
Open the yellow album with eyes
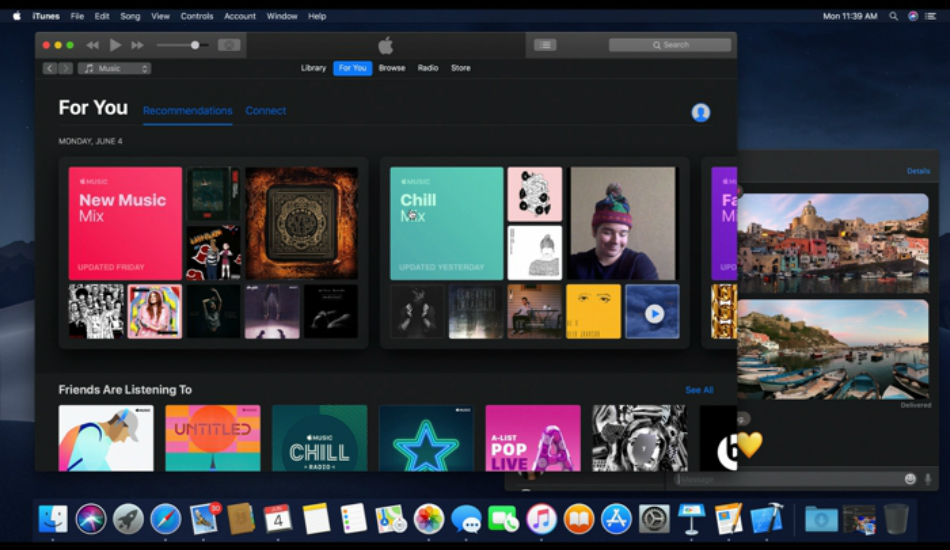pyautogui.click(x=593, y=311)
